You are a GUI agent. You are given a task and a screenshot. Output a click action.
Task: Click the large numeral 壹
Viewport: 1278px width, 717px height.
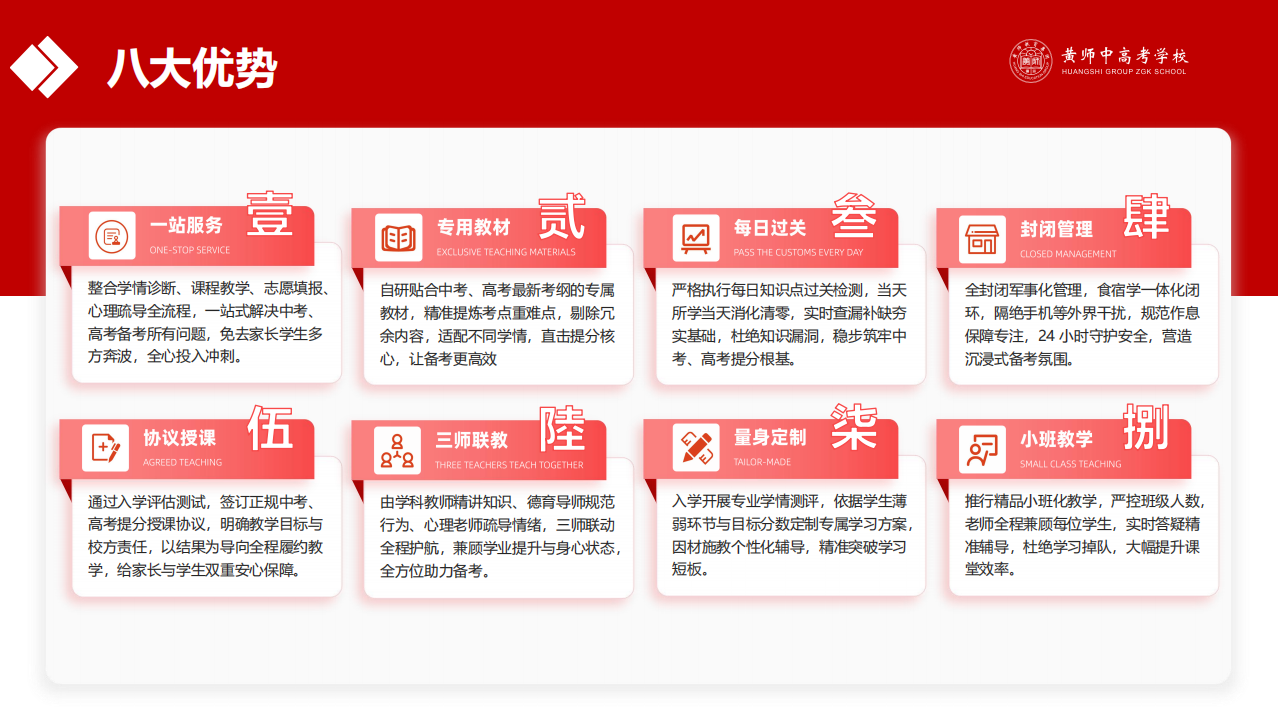(270, 213)
